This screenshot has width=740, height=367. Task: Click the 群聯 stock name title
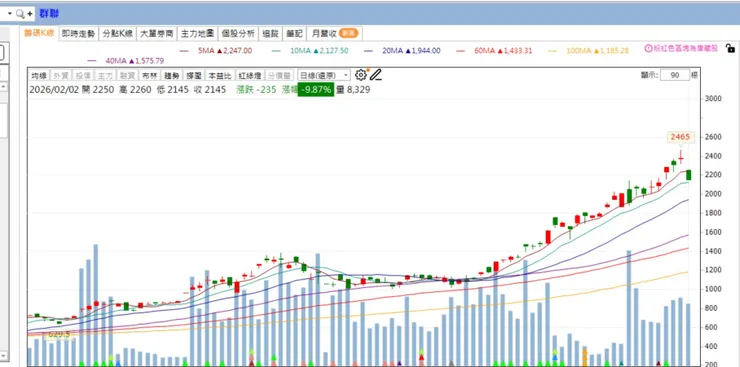point(49,14)
